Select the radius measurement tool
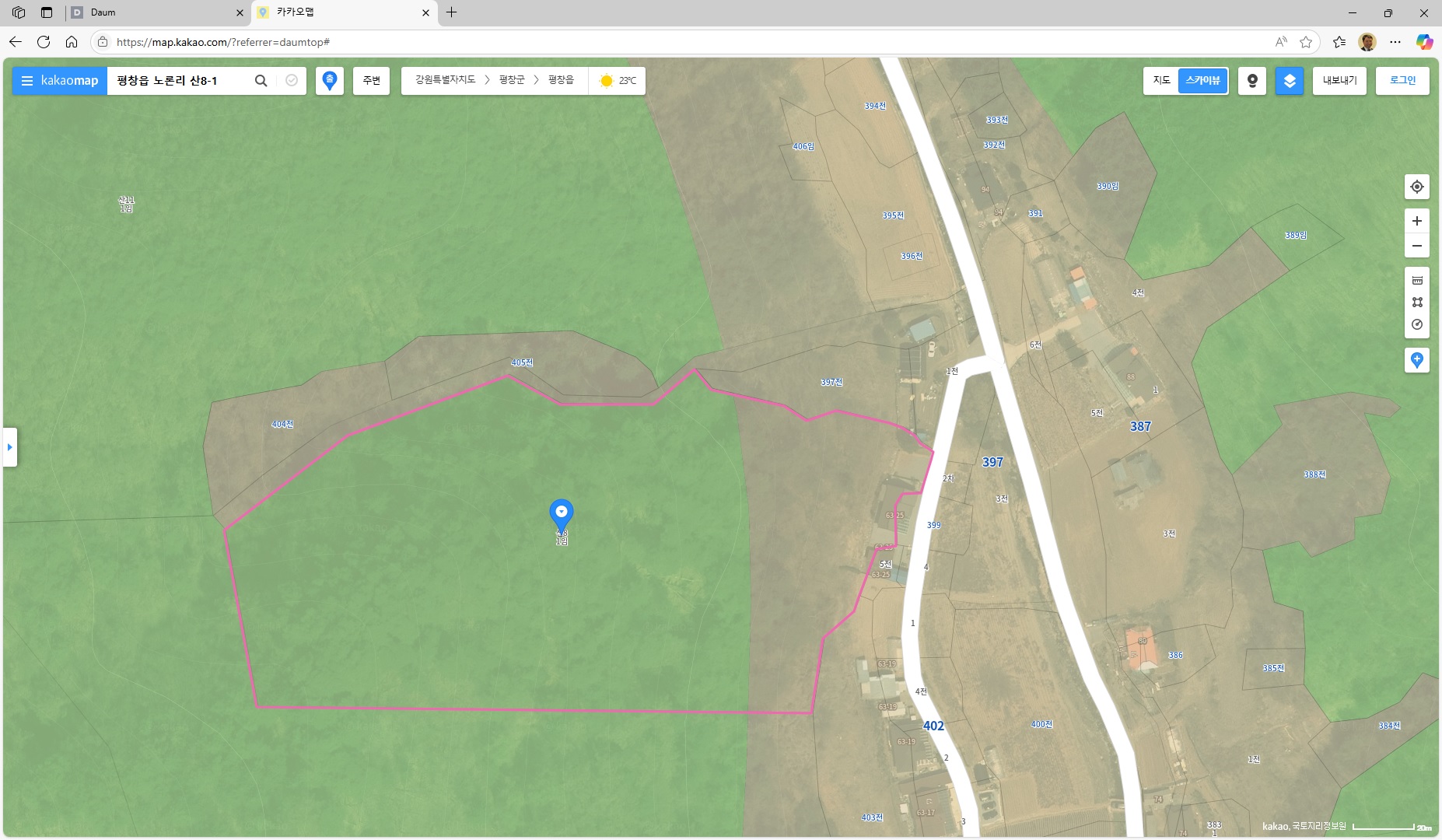Screen dimensions: 1442x840 coord(1416,325)
